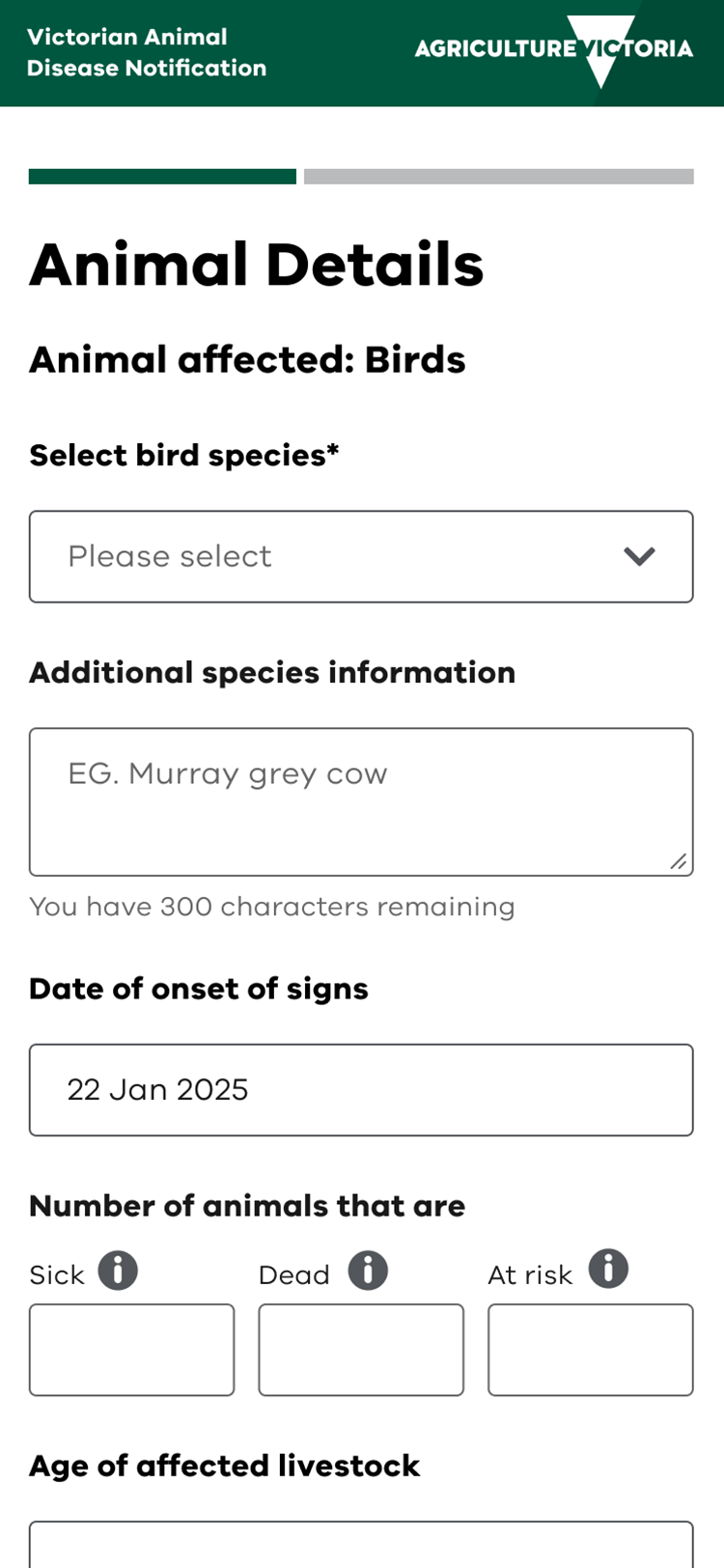Image resolution: width=724 pixels, height=1568 pixels.
Task: Show info about Sick animals
Action: (118, 1270)
